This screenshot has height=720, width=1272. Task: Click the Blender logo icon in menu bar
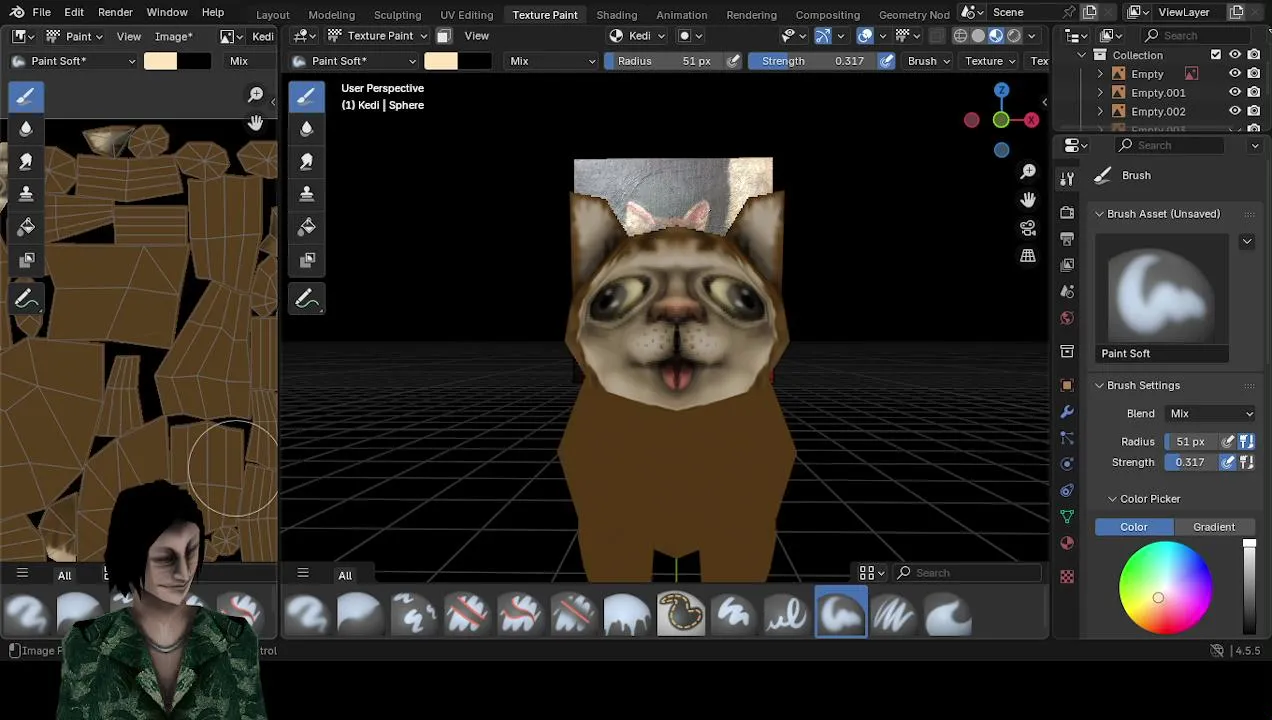click(x=17, y=12)
